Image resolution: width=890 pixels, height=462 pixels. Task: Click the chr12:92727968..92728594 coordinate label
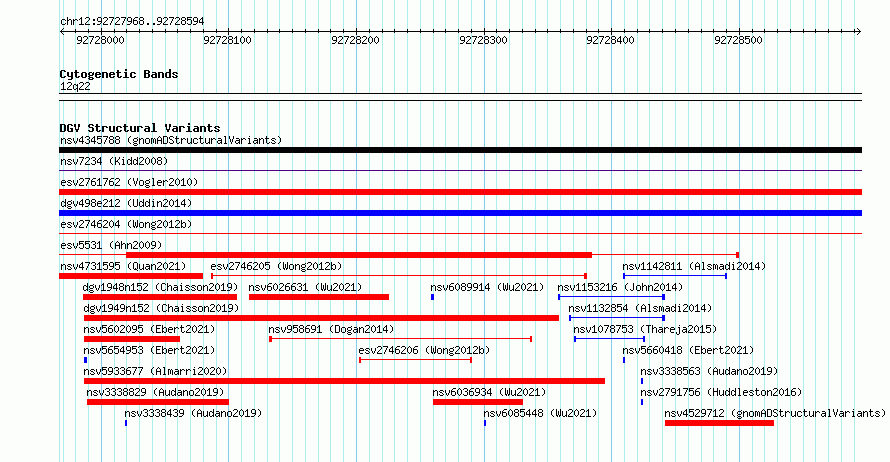(x=132, y=22)
